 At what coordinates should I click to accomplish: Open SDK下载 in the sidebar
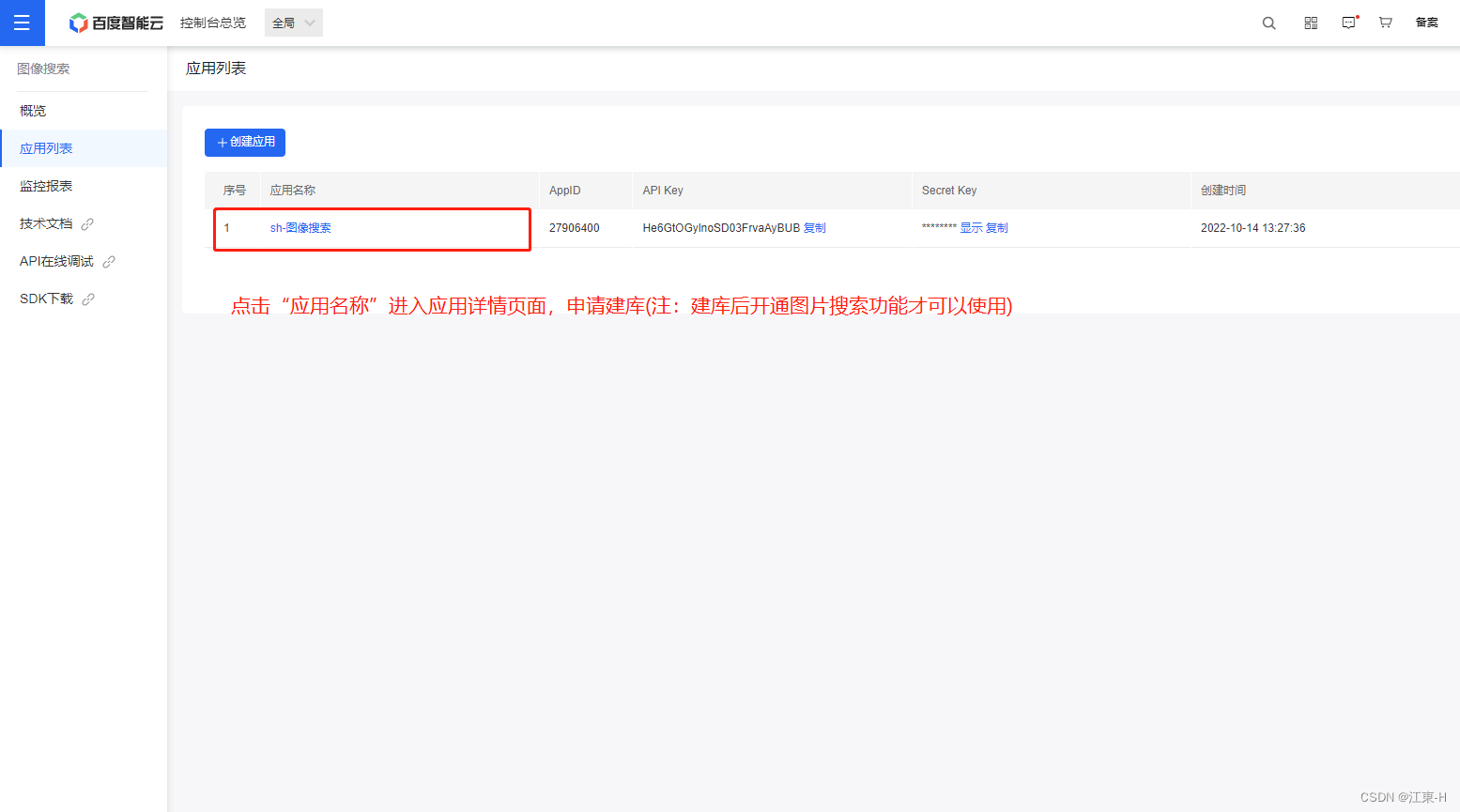[46, 299]
